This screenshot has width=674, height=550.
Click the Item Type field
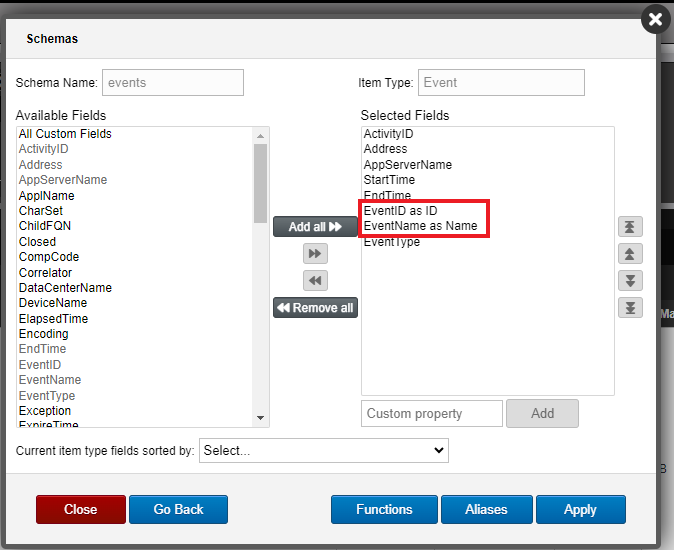click(501, 82)
